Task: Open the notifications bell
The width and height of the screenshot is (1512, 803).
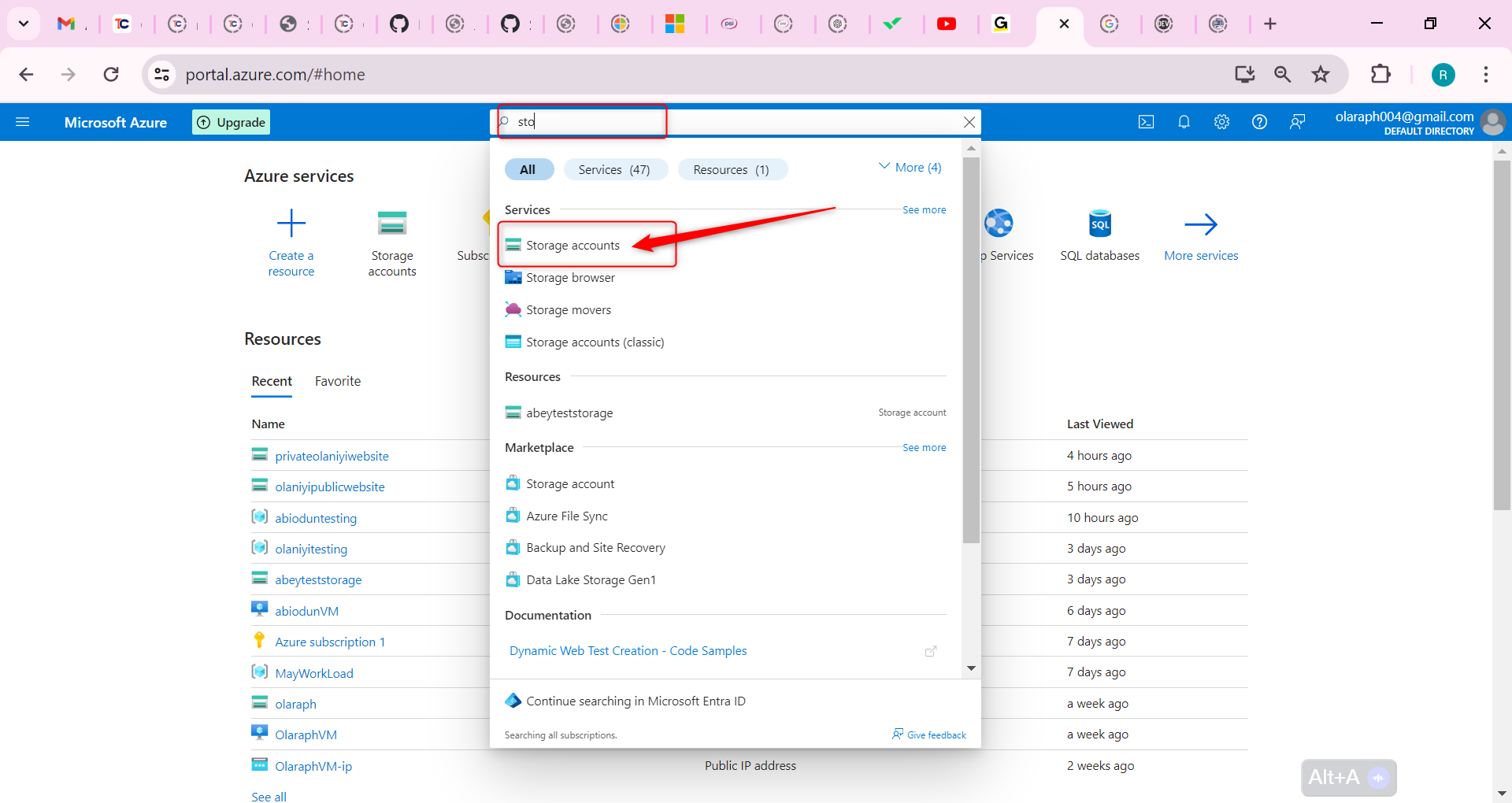Action: coord(1184,121)
